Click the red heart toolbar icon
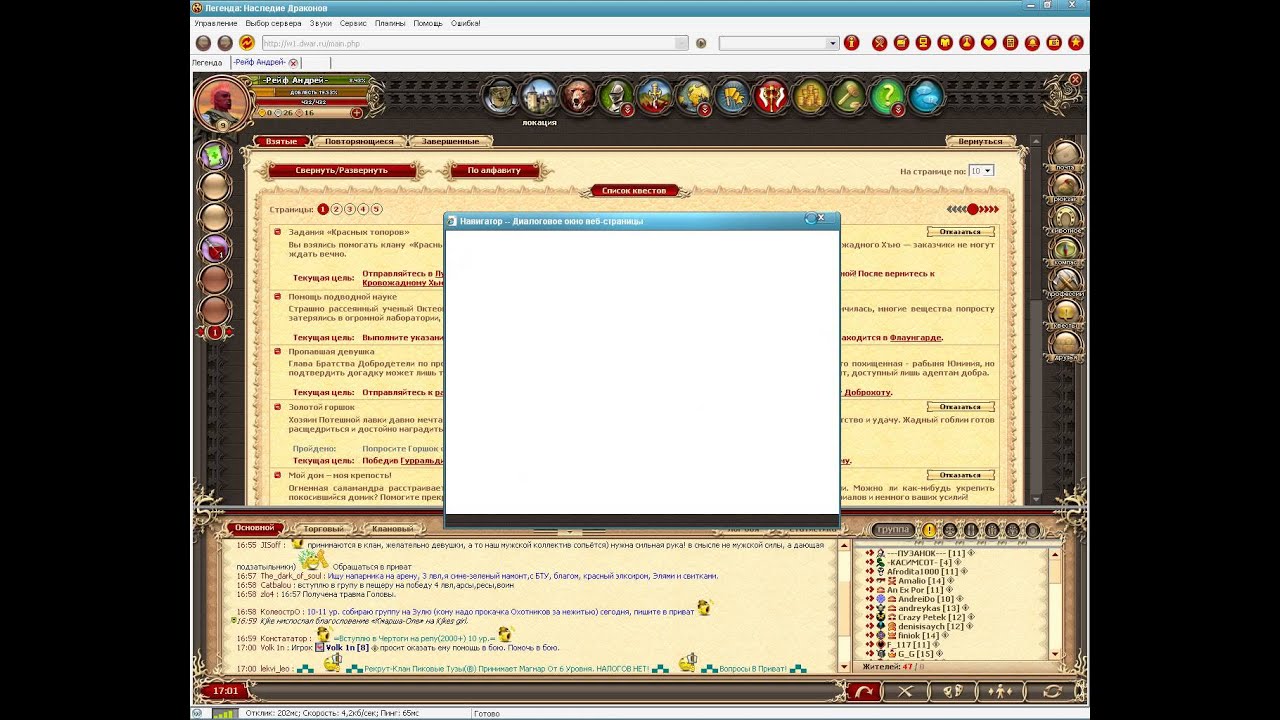Image resolution: width=1280 pixels, height=720 pixels. pyautogui.click(x=989, y=43)
